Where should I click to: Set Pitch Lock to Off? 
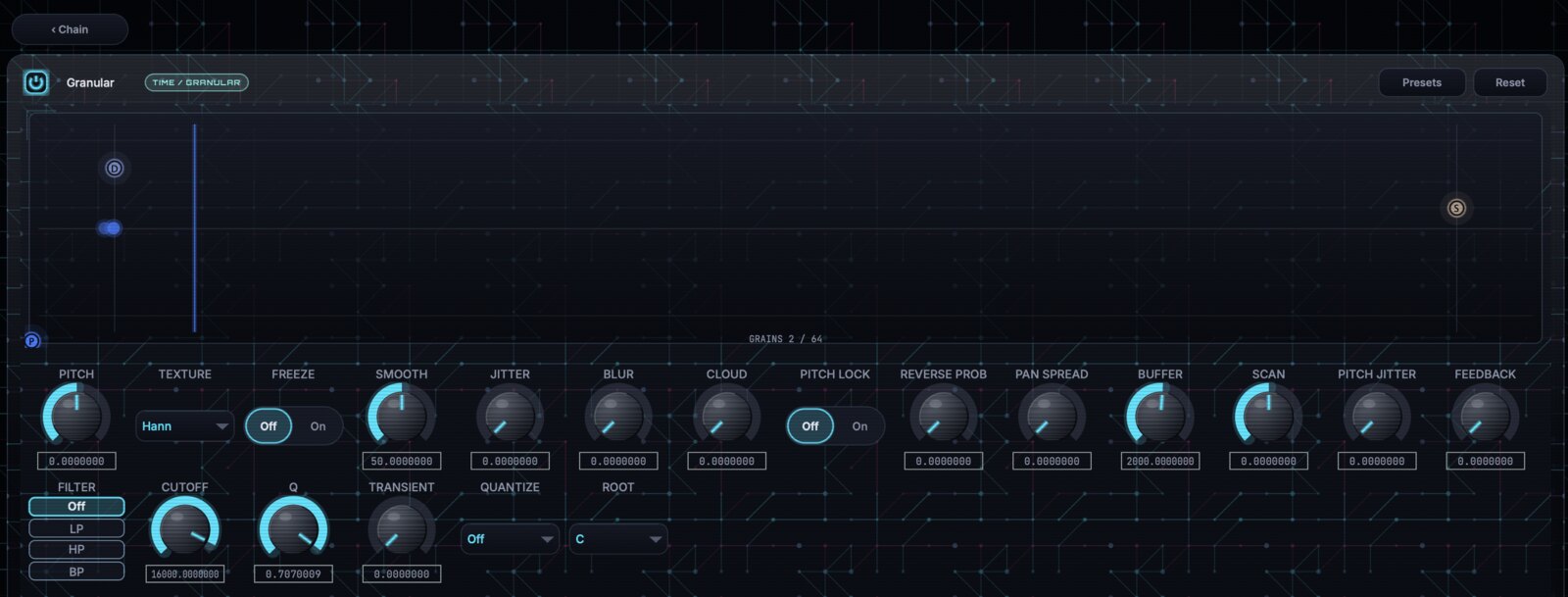(x=810, y=426)
